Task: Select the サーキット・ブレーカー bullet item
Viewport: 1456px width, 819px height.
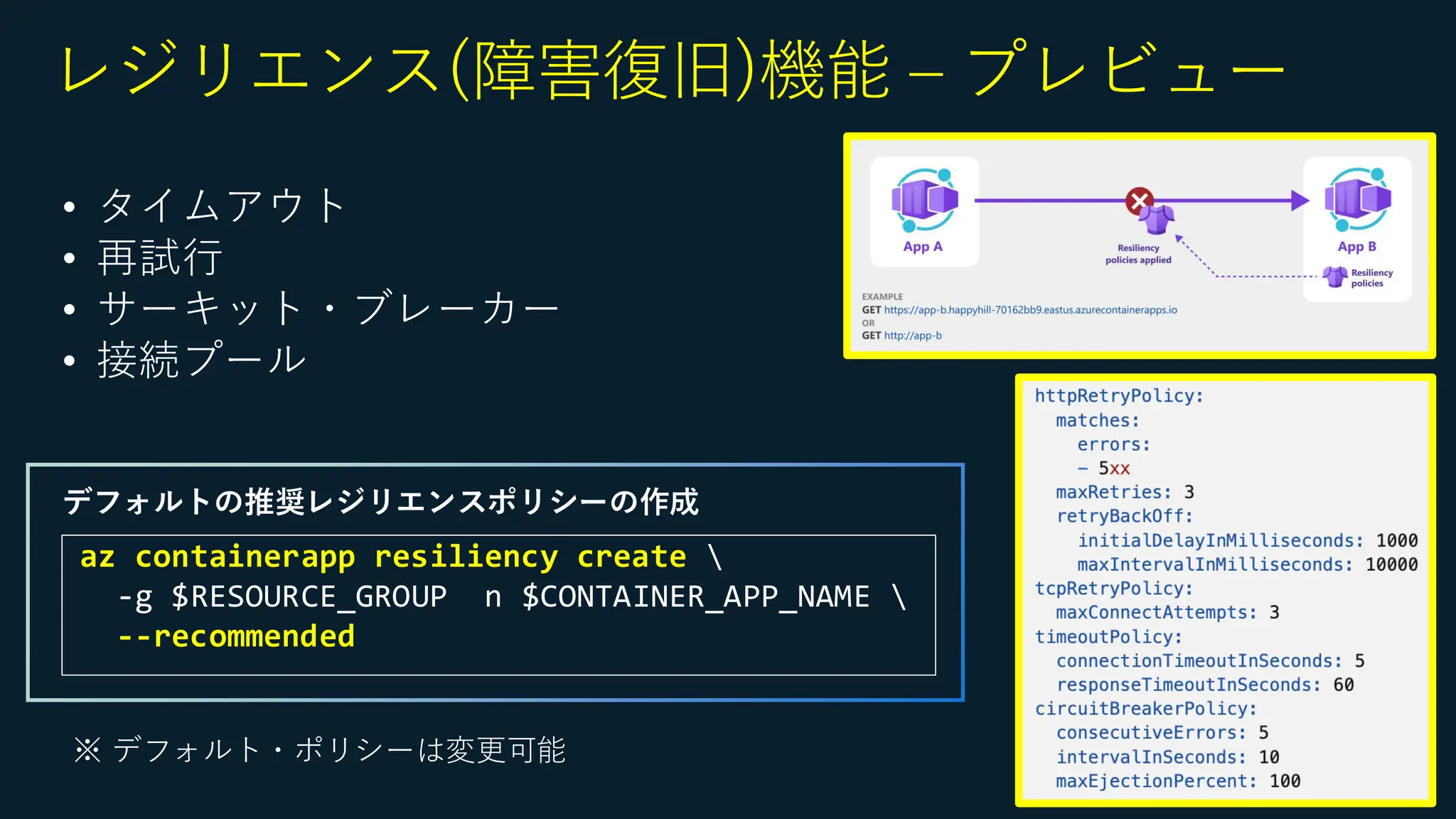Action: [328, 308]
